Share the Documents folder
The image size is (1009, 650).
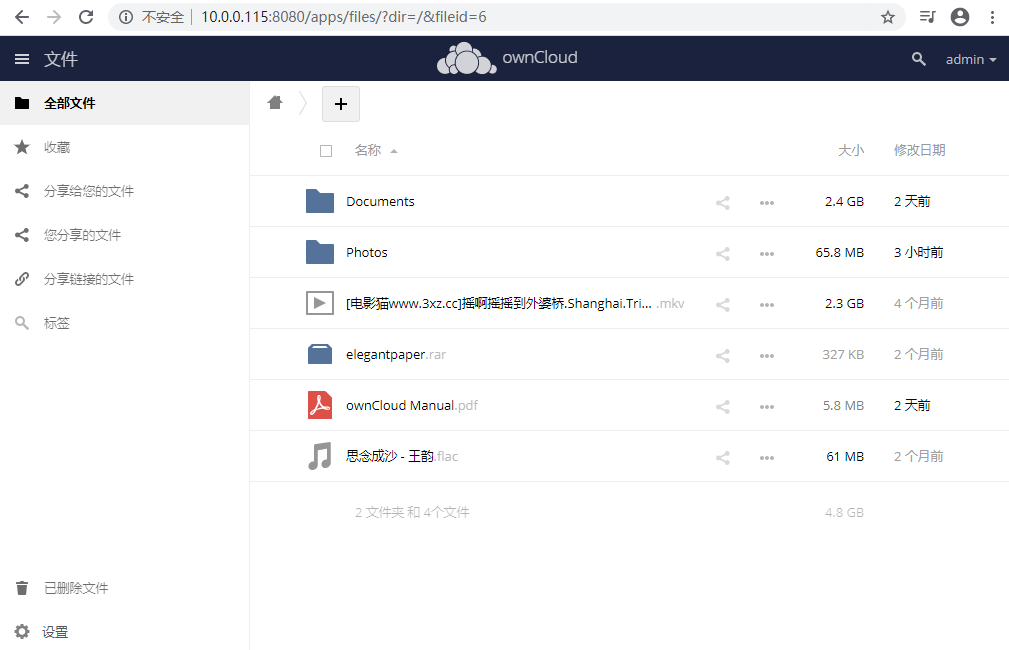click(x=723, y=203)
